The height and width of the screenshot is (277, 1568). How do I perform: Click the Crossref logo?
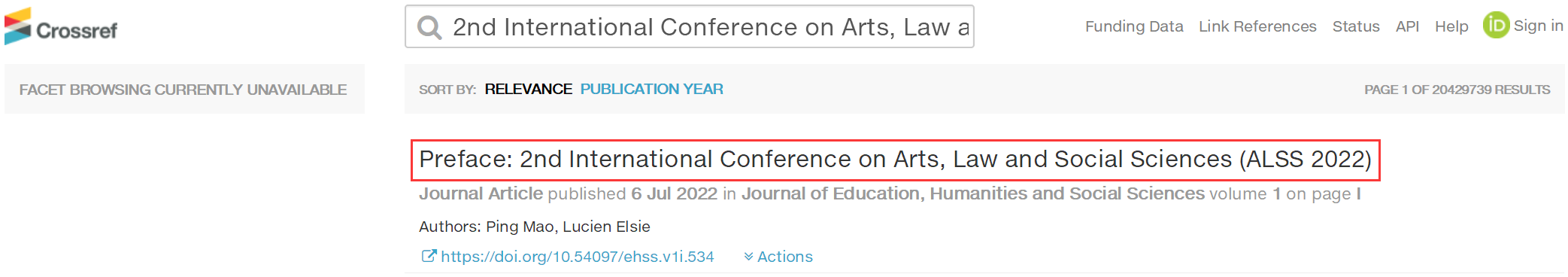click(60, 26)
